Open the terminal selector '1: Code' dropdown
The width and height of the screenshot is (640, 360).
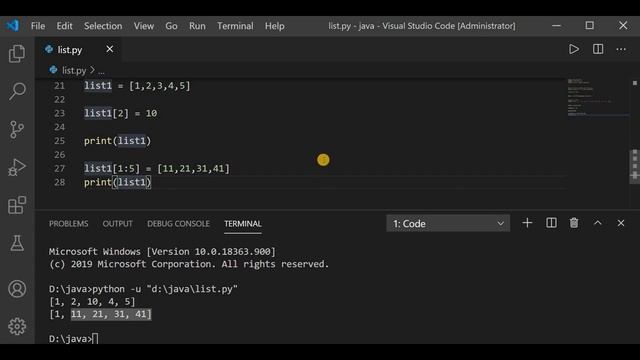pyautogui.click(x=448, y=223)
